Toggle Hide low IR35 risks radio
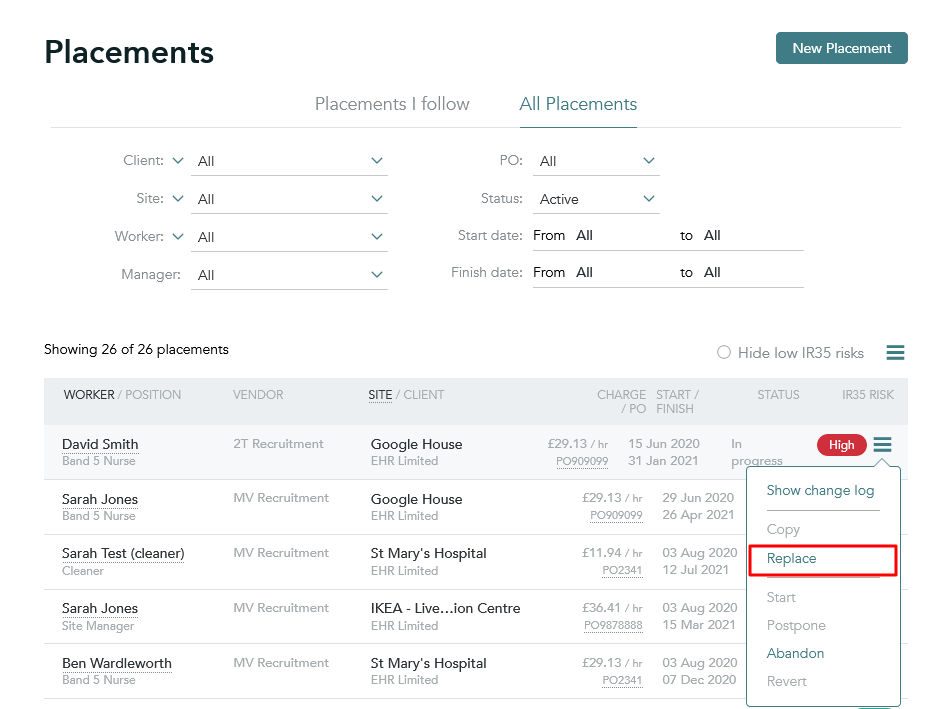Image resolution: width=951 pixels, height=709 pixels. pos(724,352)
